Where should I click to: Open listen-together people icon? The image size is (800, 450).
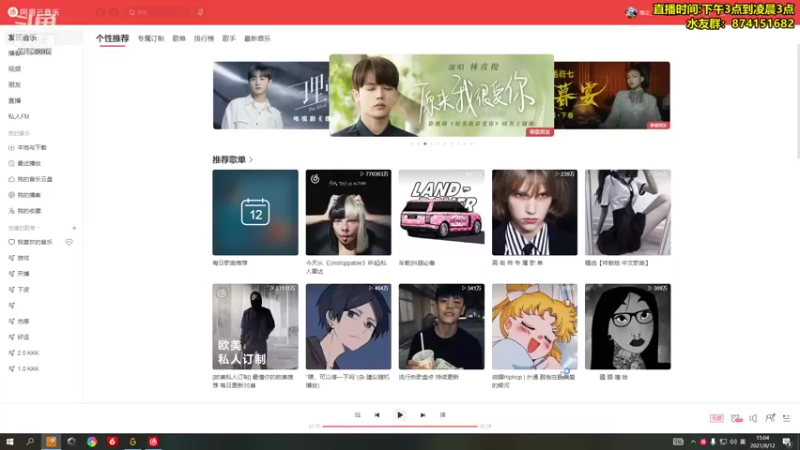pos(770,418)
